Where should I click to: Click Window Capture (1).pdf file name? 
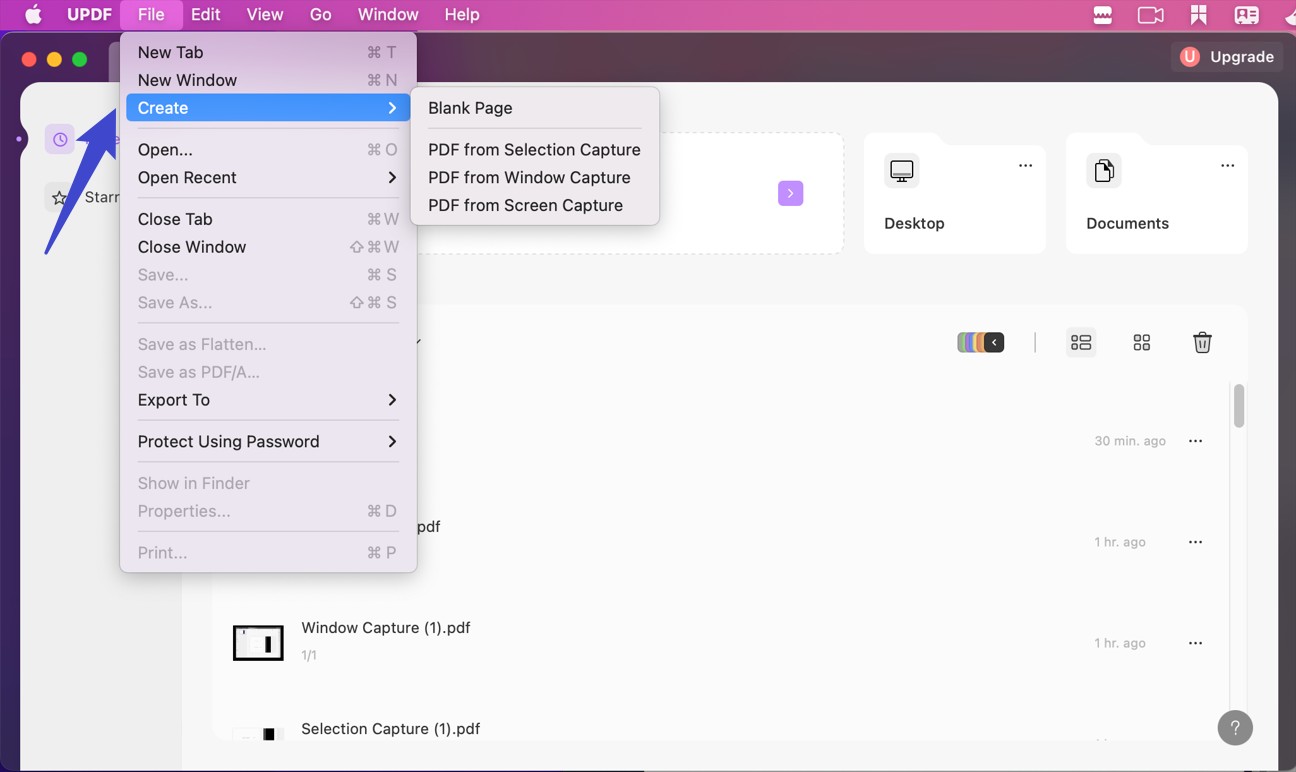[386, 628]
